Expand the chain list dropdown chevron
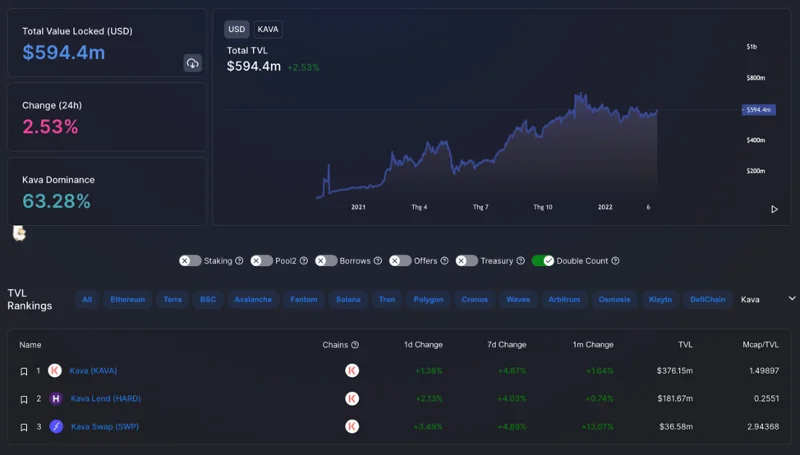Screen dimensions: 800x455 point(792,298)
